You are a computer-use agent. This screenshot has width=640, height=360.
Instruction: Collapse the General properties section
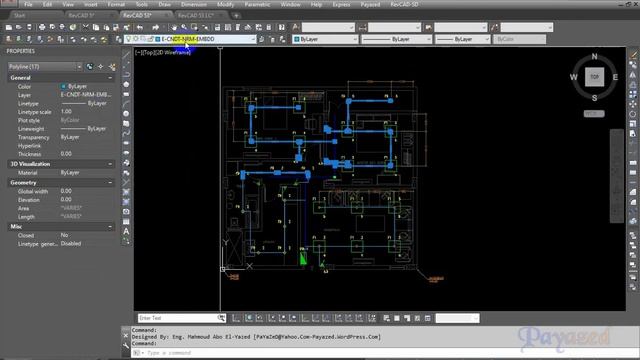click(x=110, y=78)
